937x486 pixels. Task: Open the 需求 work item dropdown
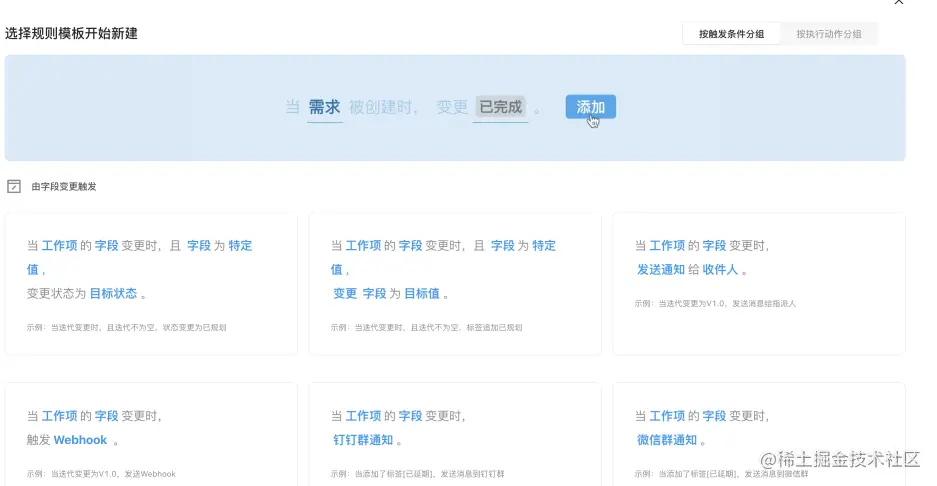pyautogui.click(x=324, y=108)
